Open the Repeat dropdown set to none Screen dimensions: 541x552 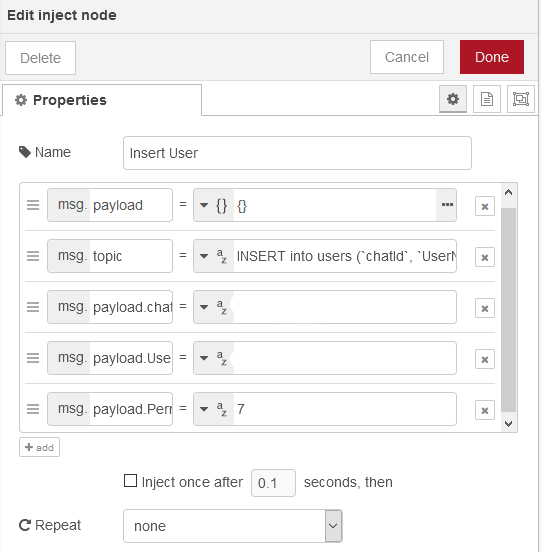pos(233,526)
